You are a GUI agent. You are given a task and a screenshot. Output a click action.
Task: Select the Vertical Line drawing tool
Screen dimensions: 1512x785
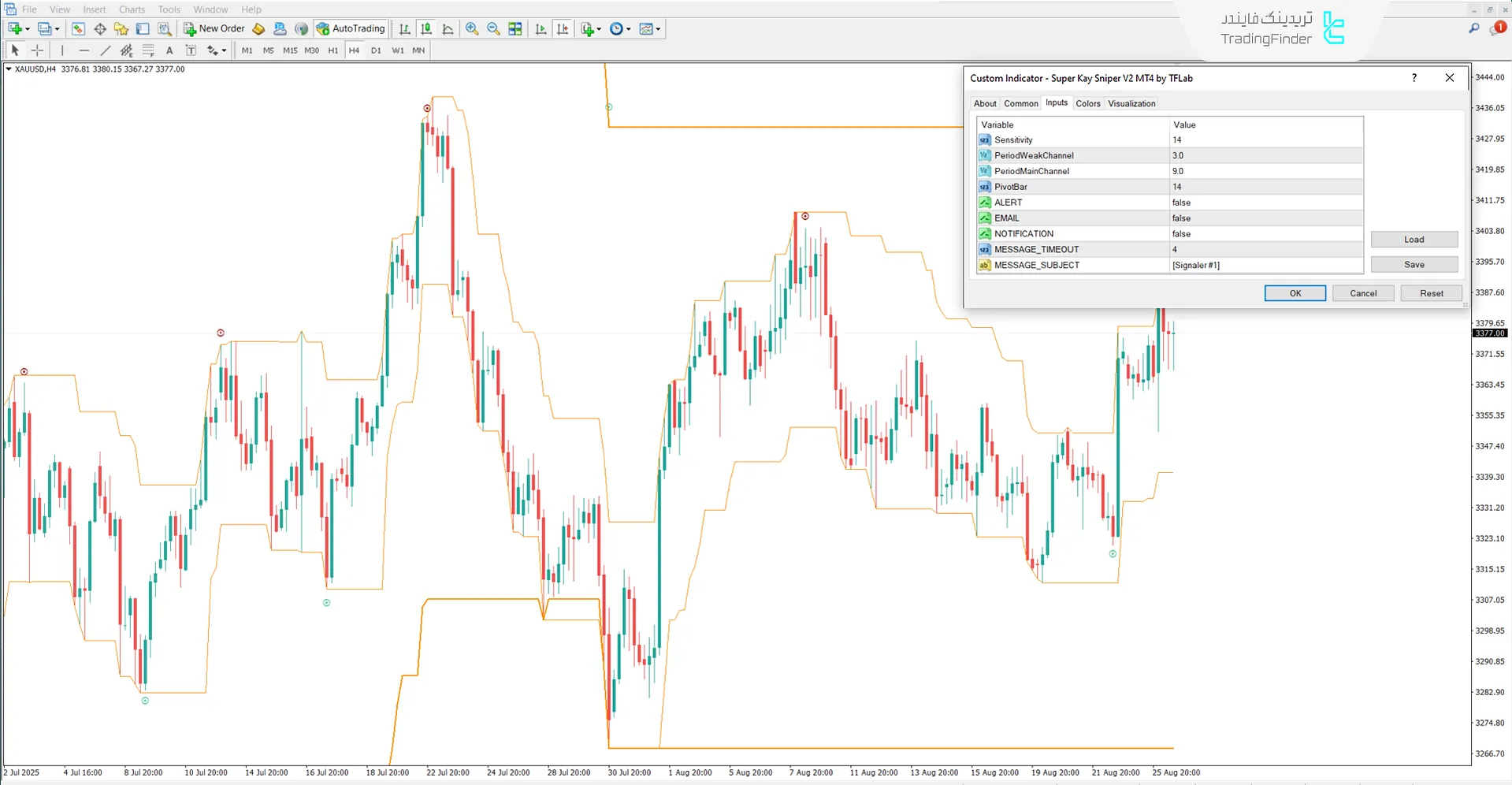tap(62, 50)
